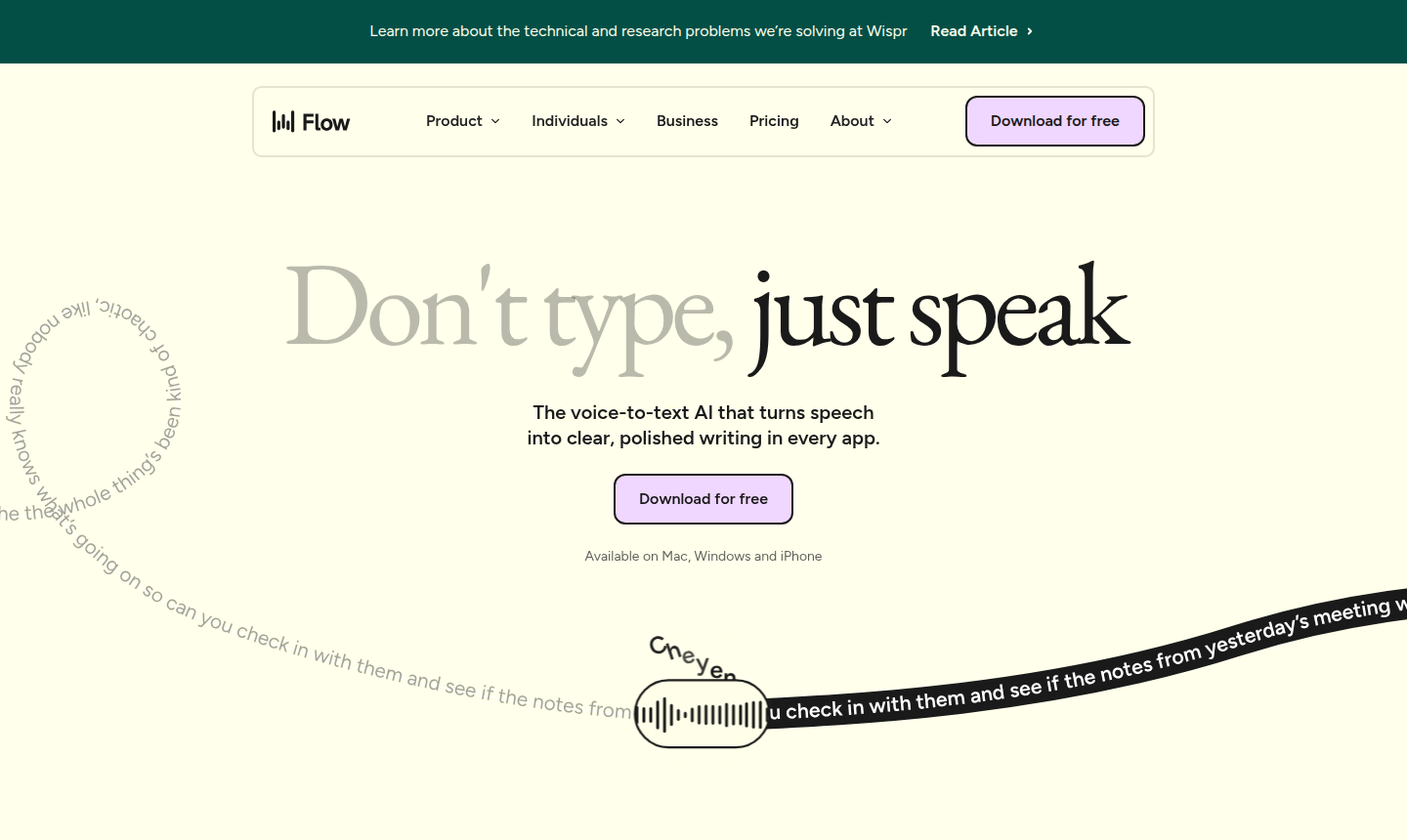Go to the Business page
1407x840 pixels.
pos(687,121)
